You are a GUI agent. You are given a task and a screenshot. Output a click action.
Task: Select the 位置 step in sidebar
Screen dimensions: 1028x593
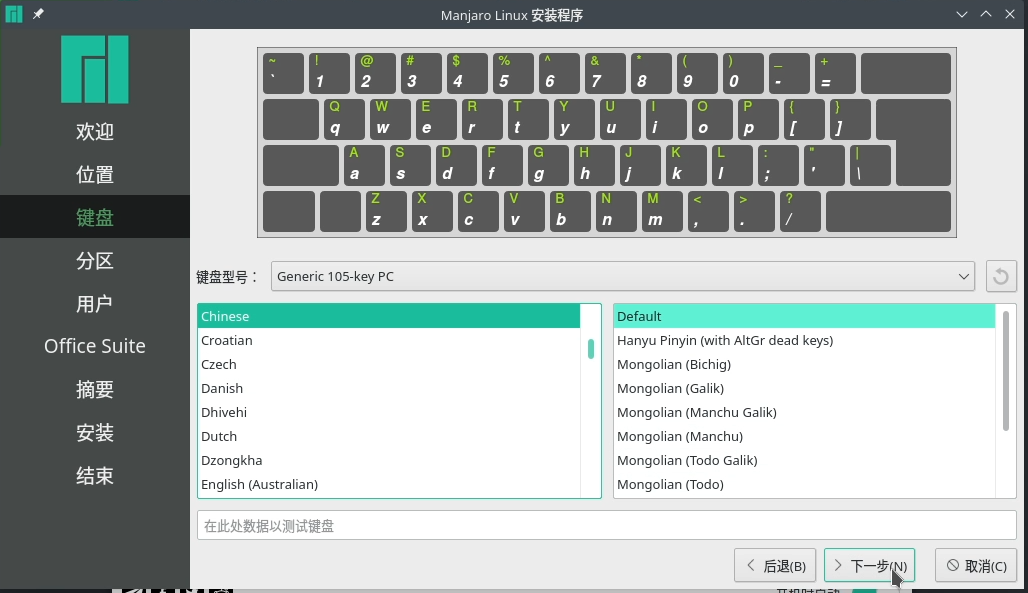95,174
